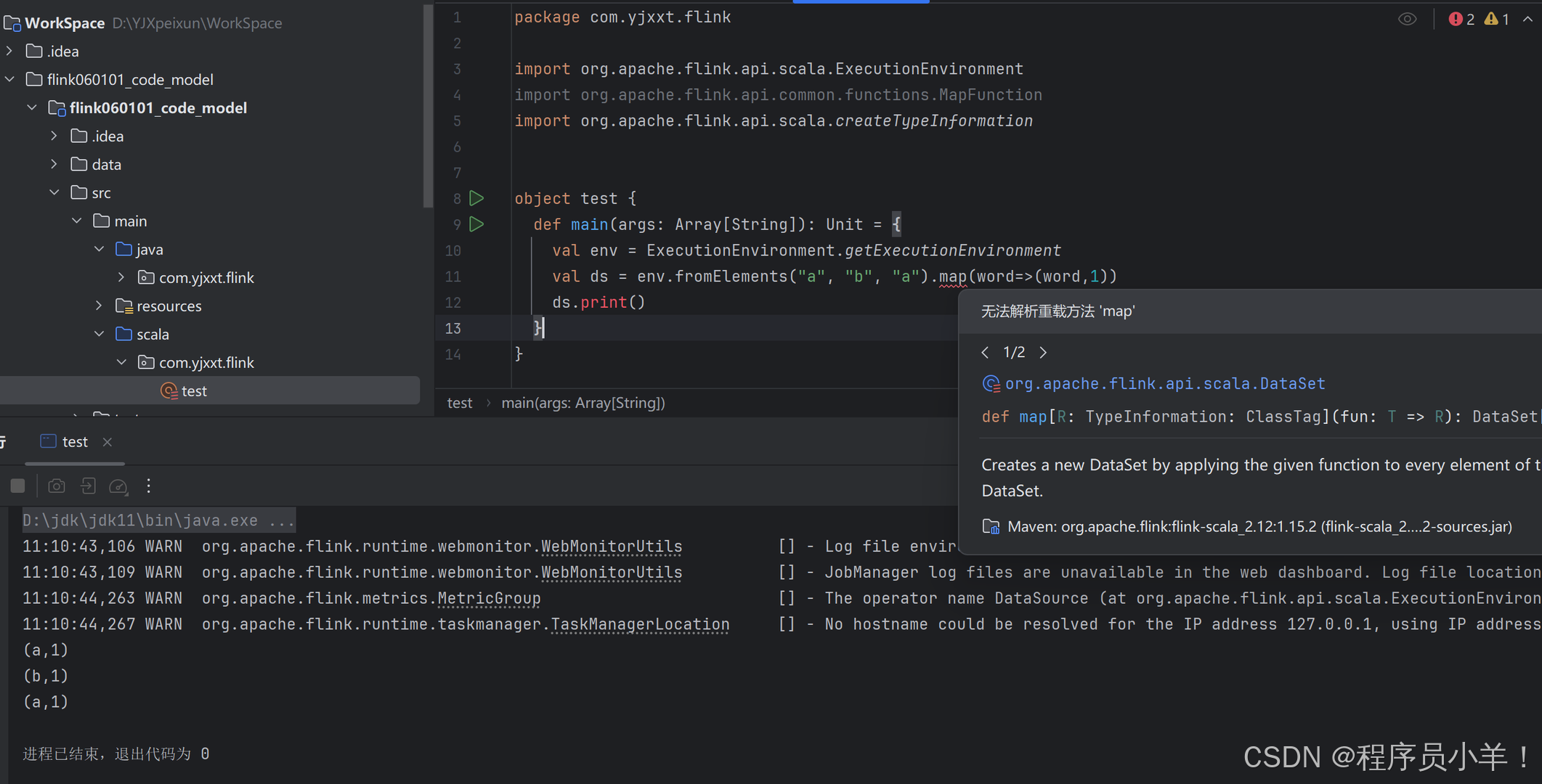Image resolution: width=1542 pixels, height=784 pixels.
Task: Collapse the src folder in project tree
Action: click(54, 192)
